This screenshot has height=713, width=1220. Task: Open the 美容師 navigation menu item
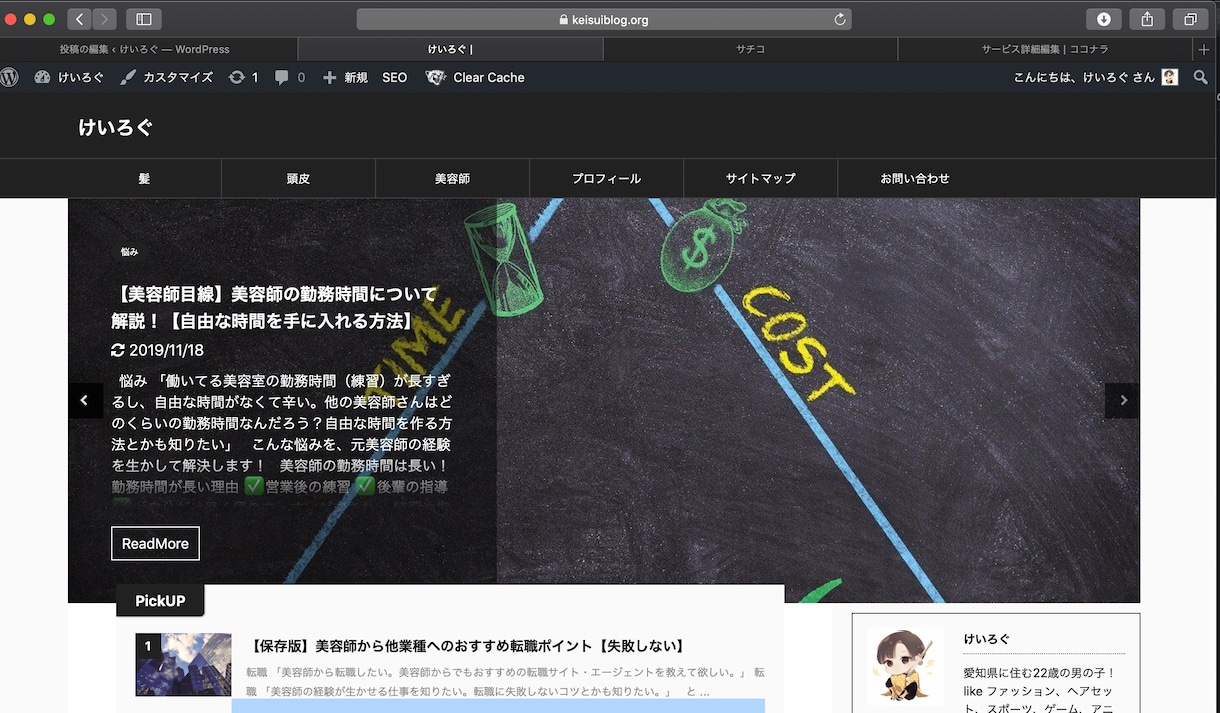coord(452,178)
